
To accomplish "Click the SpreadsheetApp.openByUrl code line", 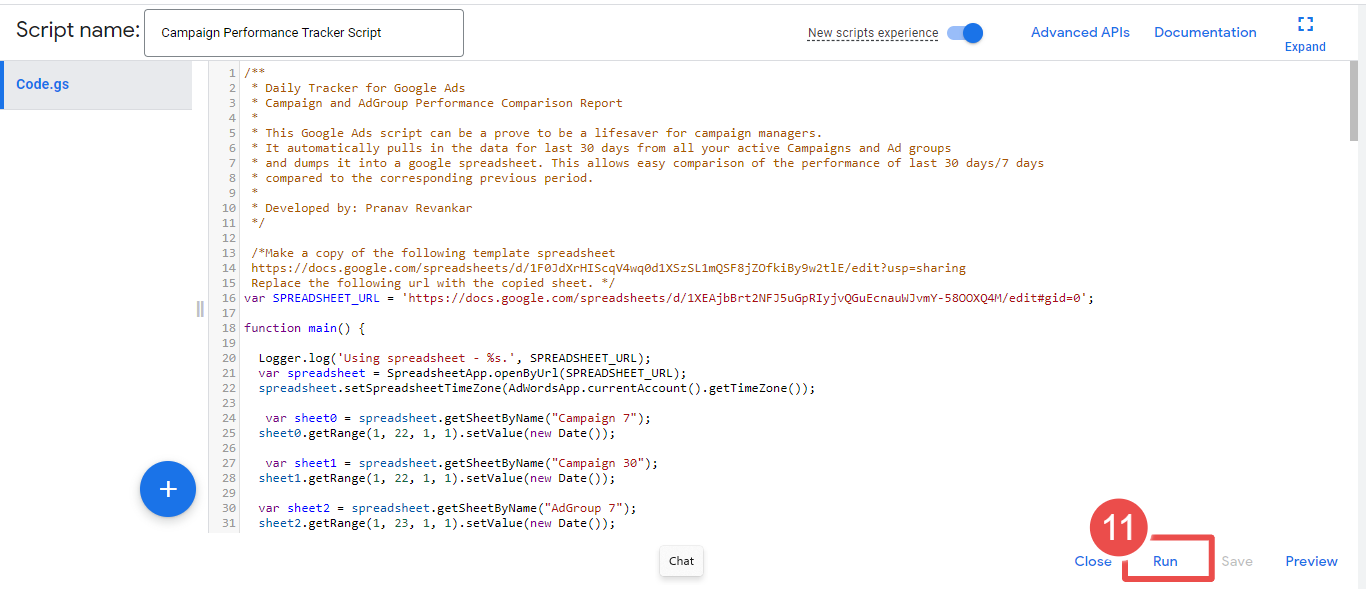I will (472, 373).
